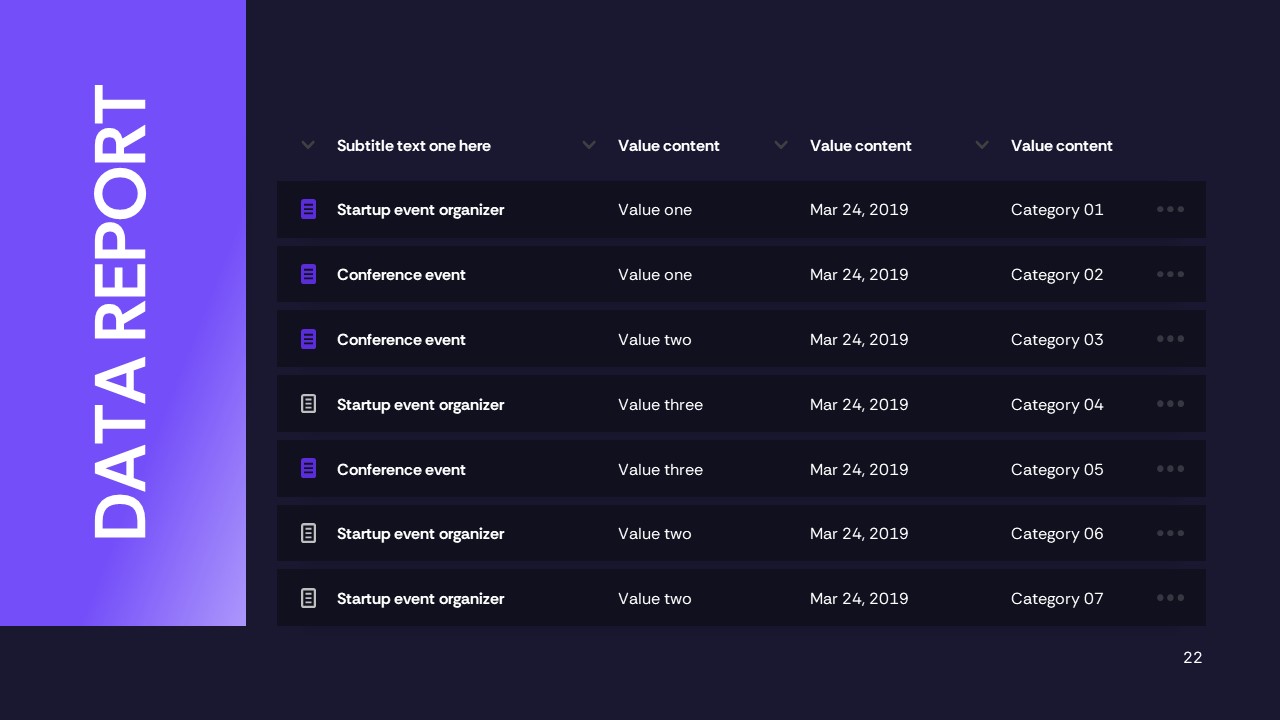Click the purple document icon in the Category 05 row
This screenshot has height=720, width=1280.
pos(308,469)
